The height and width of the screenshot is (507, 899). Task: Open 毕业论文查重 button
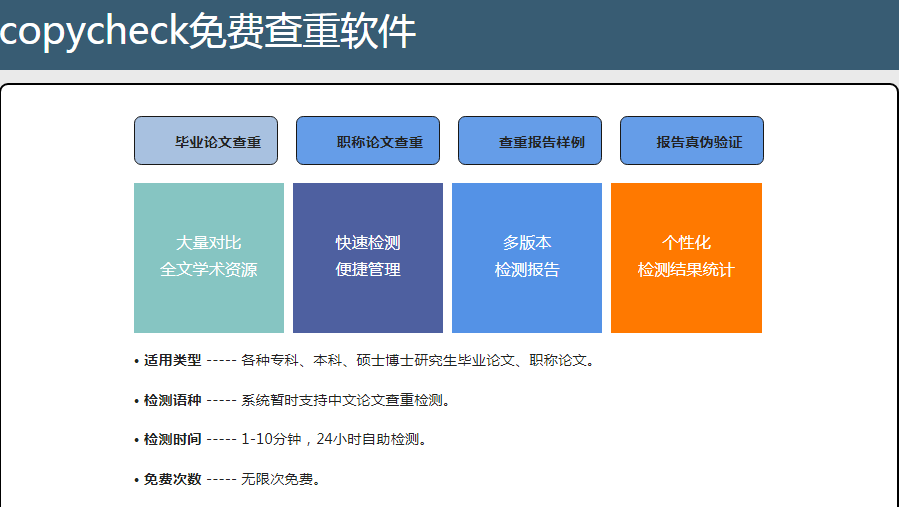pos(206,141)
